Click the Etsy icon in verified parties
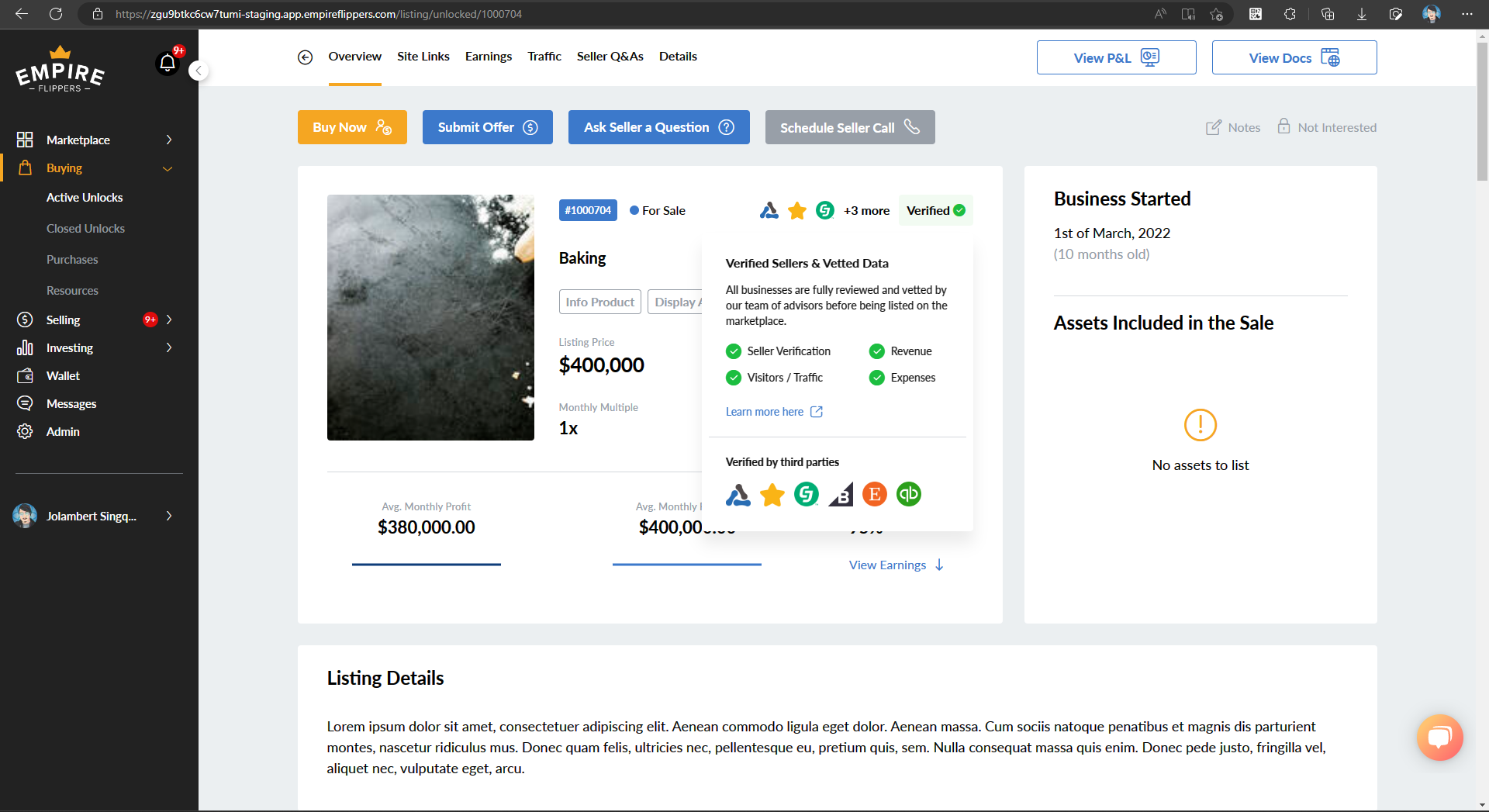The width and height of the screenshot is (1489, 812). pyautogui.click(x=874, y=494)
